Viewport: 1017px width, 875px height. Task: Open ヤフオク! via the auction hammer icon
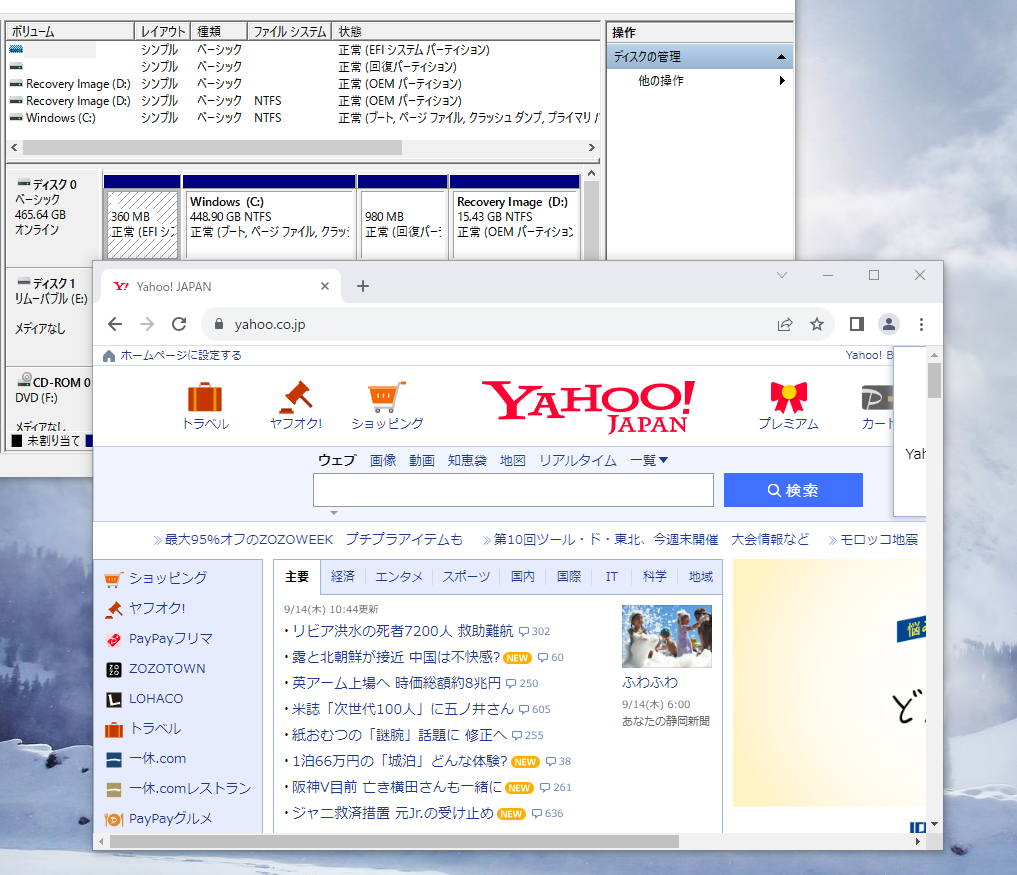295,394
